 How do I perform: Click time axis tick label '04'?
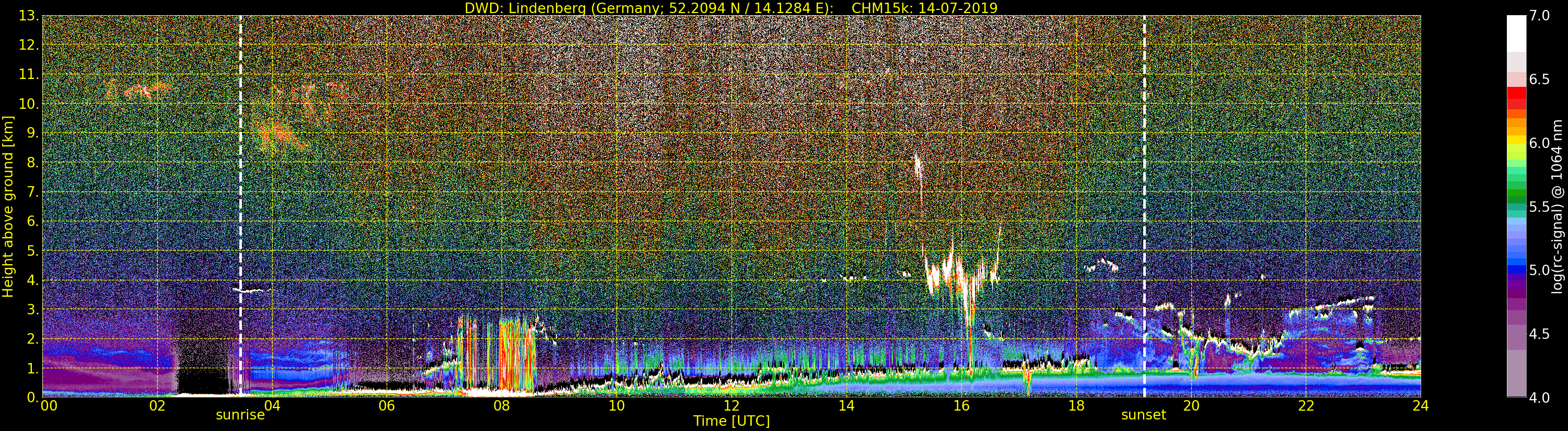click(x=272, y=406)
